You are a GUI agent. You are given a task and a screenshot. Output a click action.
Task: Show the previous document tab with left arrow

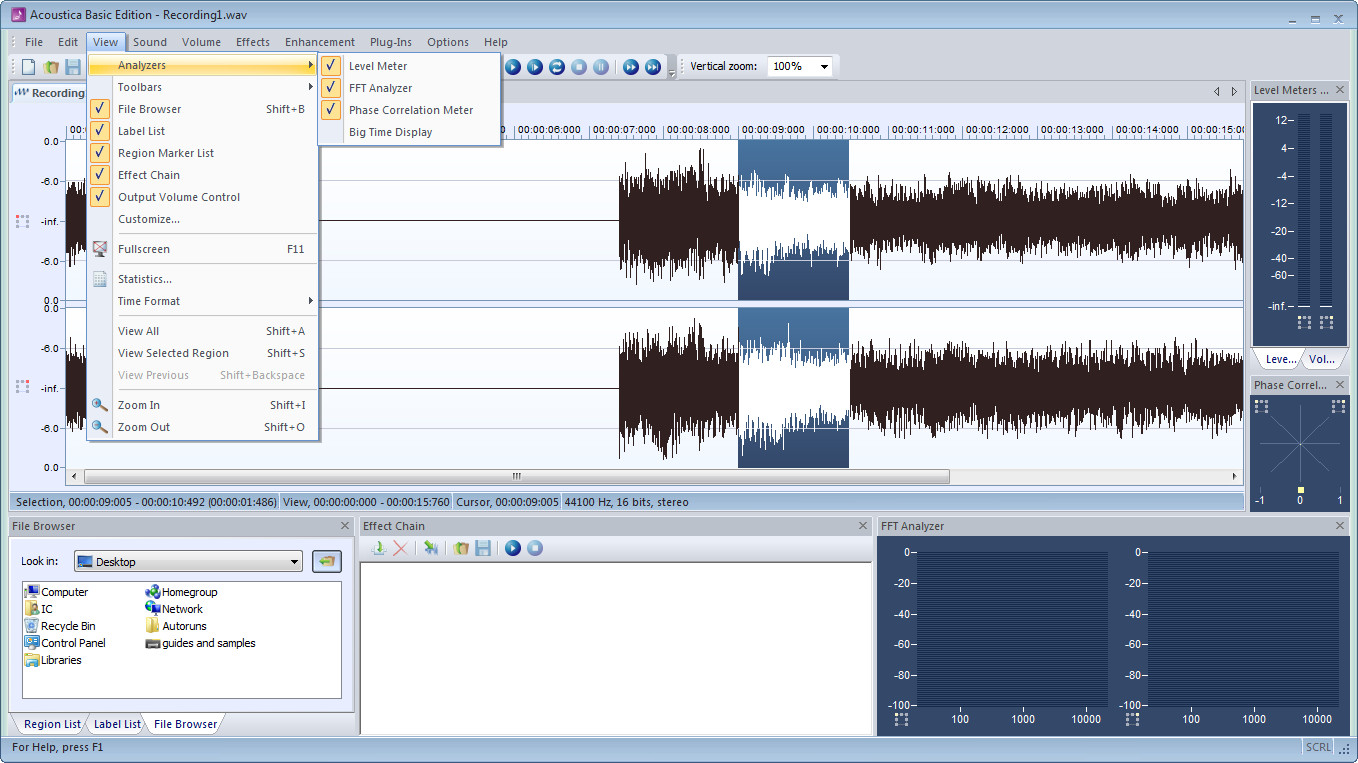click(x=1217, y=91)
